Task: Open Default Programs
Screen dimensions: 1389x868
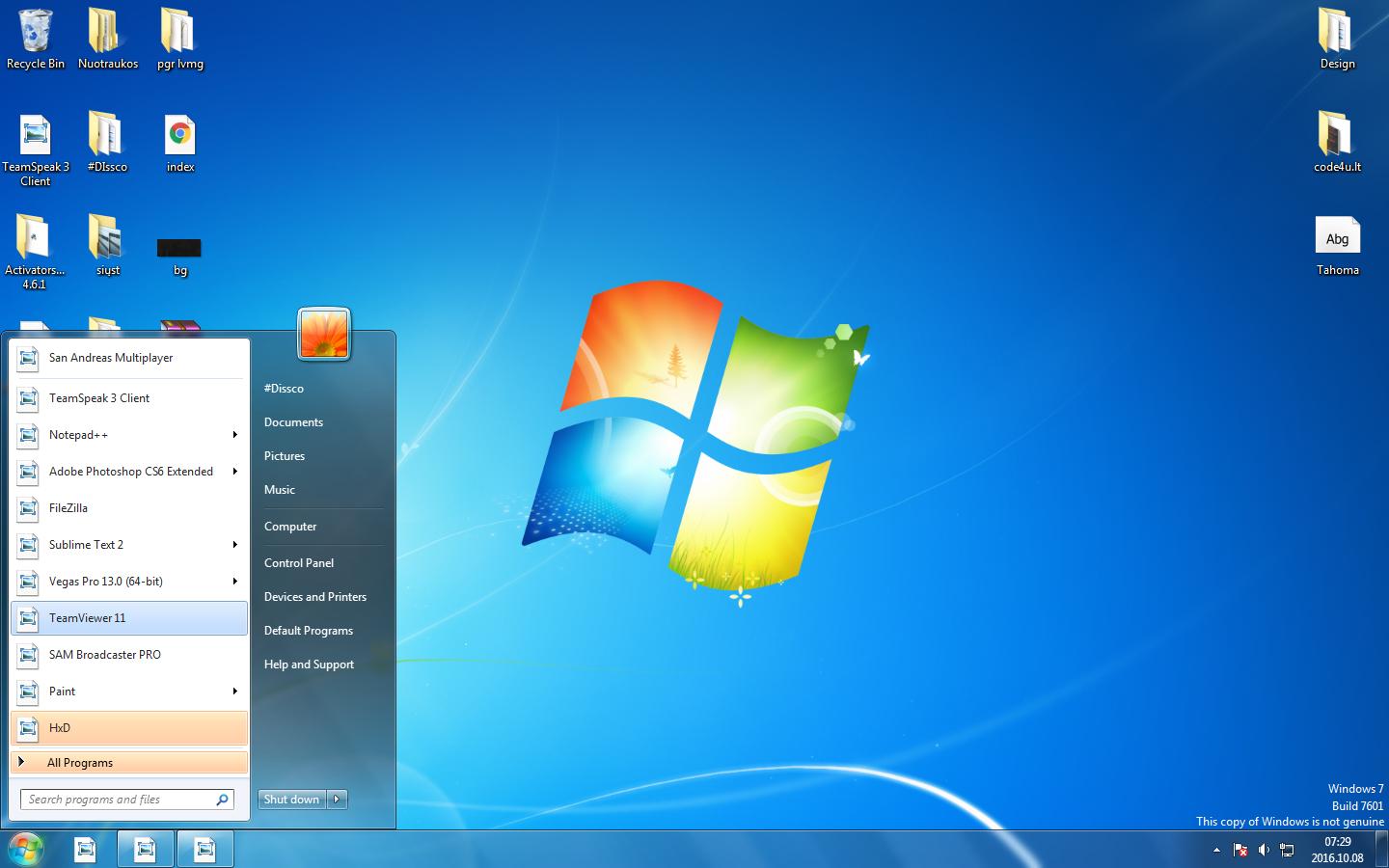Action: point(309,631)
